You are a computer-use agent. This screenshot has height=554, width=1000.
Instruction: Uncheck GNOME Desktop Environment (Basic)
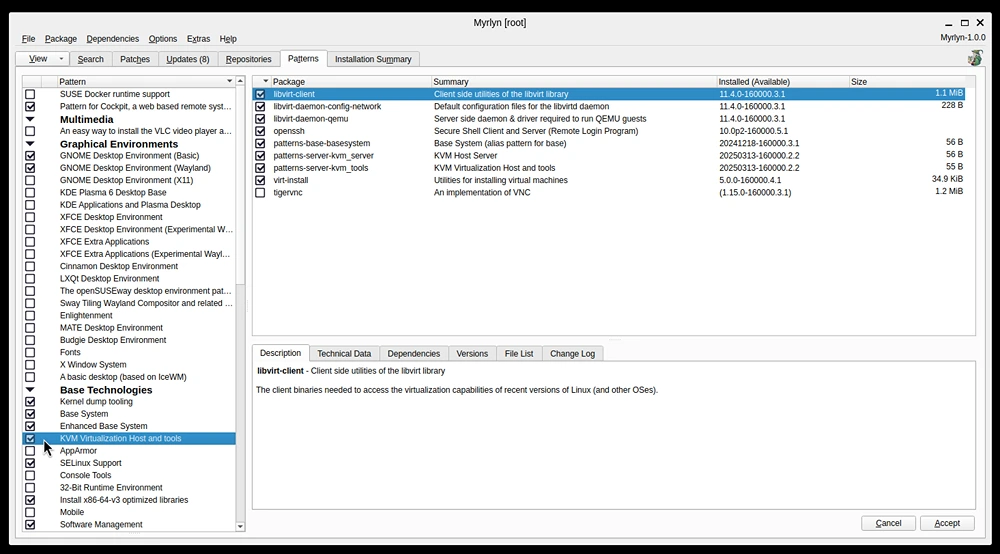click(x=30, y=156)
